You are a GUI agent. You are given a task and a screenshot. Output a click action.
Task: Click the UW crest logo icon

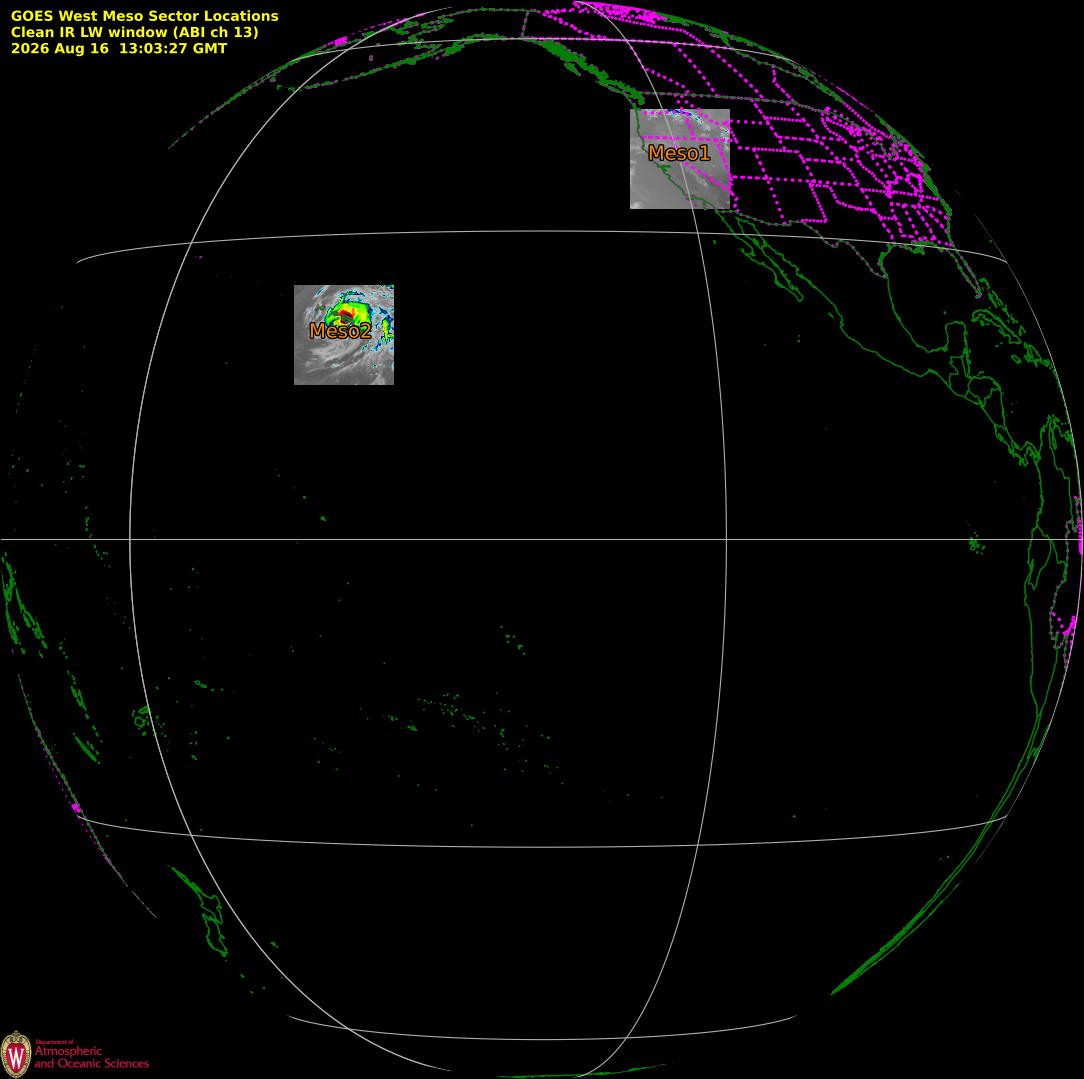tap(16, 1054)
